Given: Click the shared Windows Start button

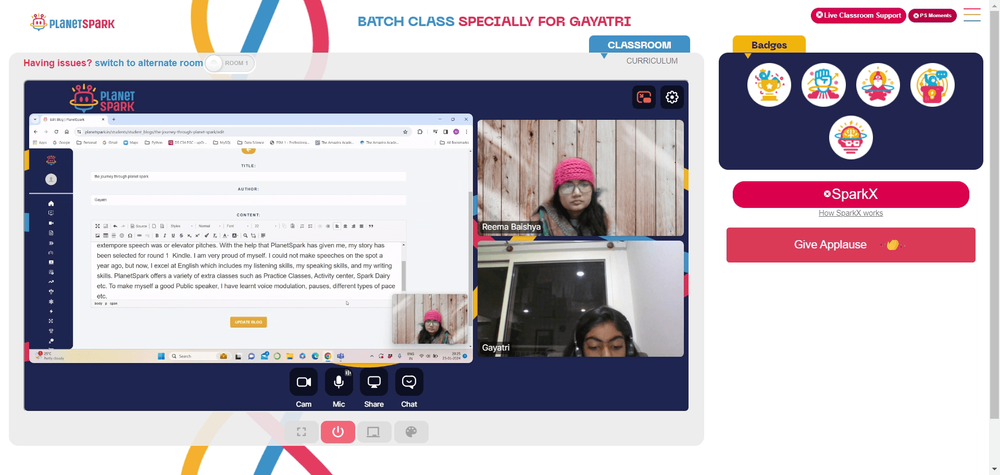Looking at the screenshot, I should 161,356.
